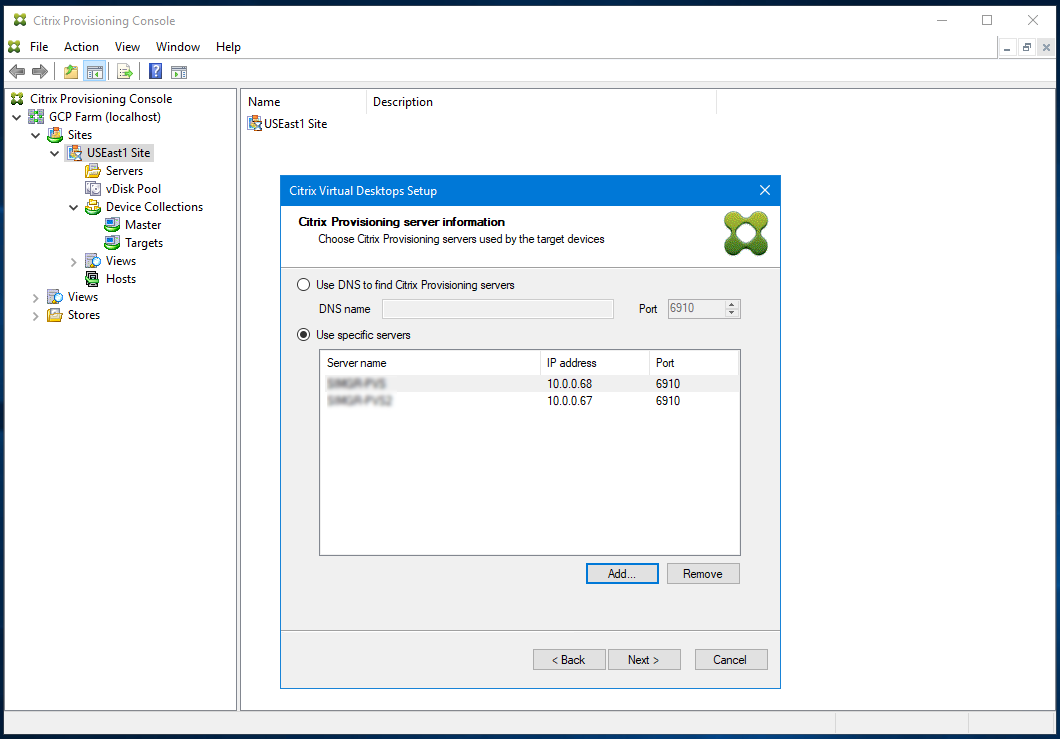This screenshot has height=739, width=1060.
Task: Open the Window menu
Action: (178, 46)
